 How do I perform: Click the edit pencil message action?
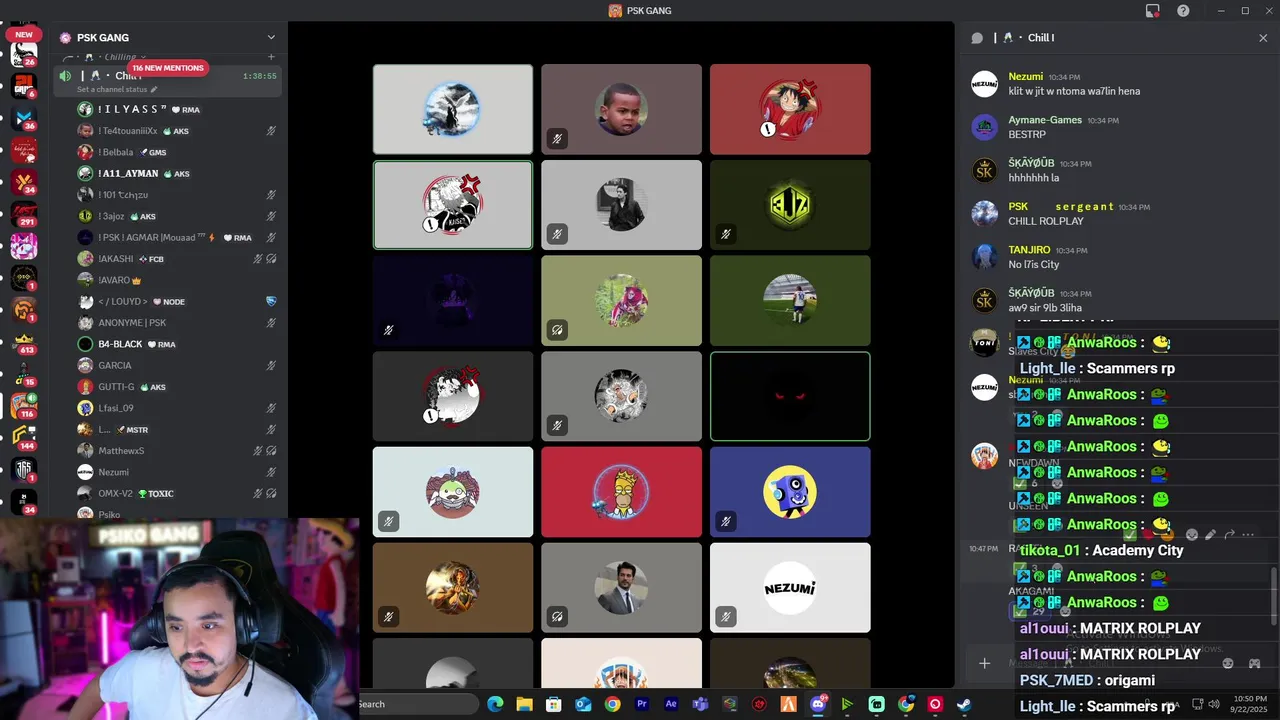1210,535
